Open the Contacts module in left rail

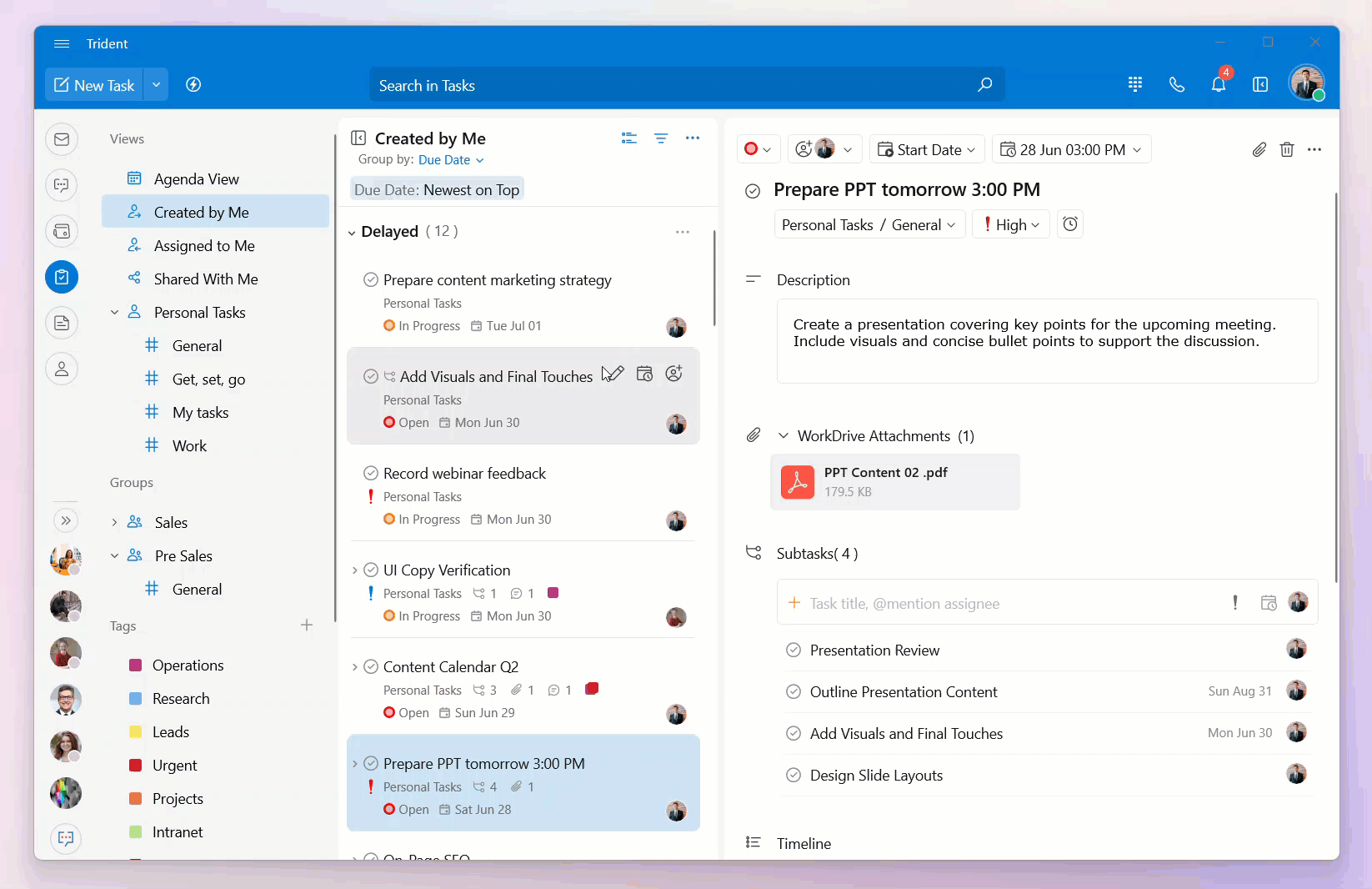pyautogui.click(x=62, y=369)
